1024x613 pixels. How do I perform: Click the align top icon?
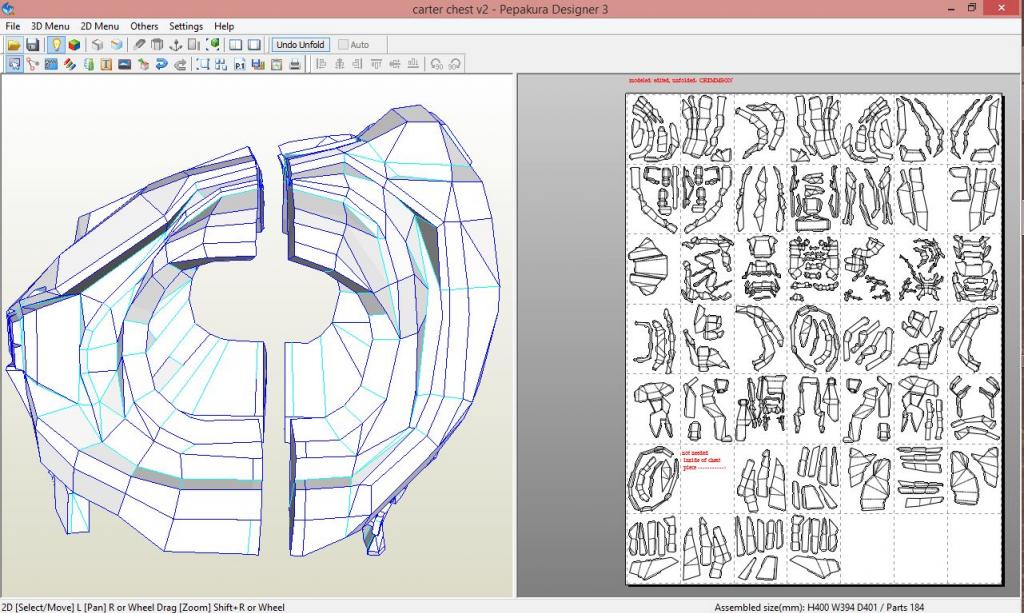(376, 64)
